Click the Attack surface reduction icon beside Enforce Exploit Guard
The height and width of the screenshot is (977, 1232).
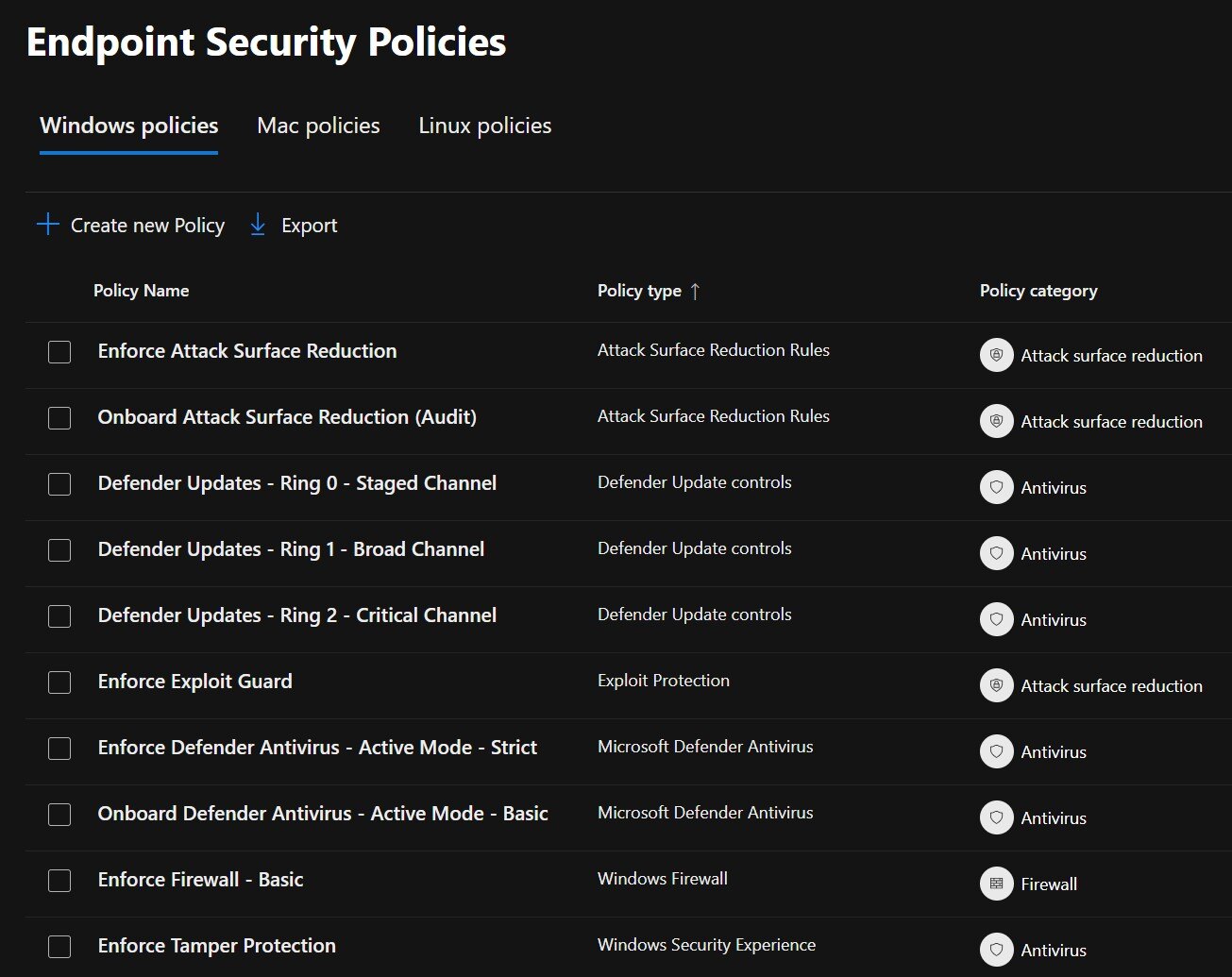click(x=996, y=685)
